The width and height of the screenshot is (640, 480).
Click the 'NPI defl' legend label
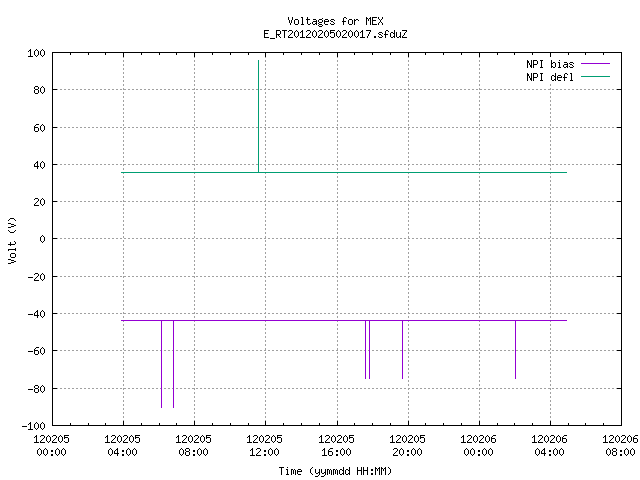pyautogui.click(x=550, y=77)
